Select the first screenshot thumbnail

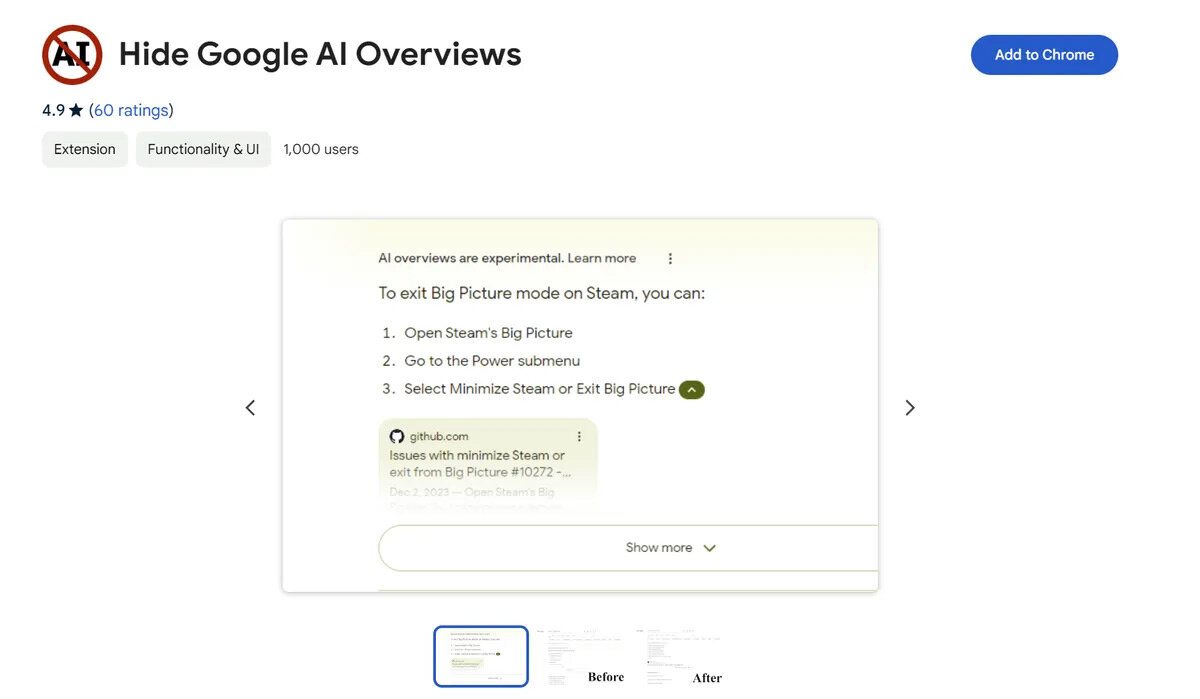[x=481, y=656]
